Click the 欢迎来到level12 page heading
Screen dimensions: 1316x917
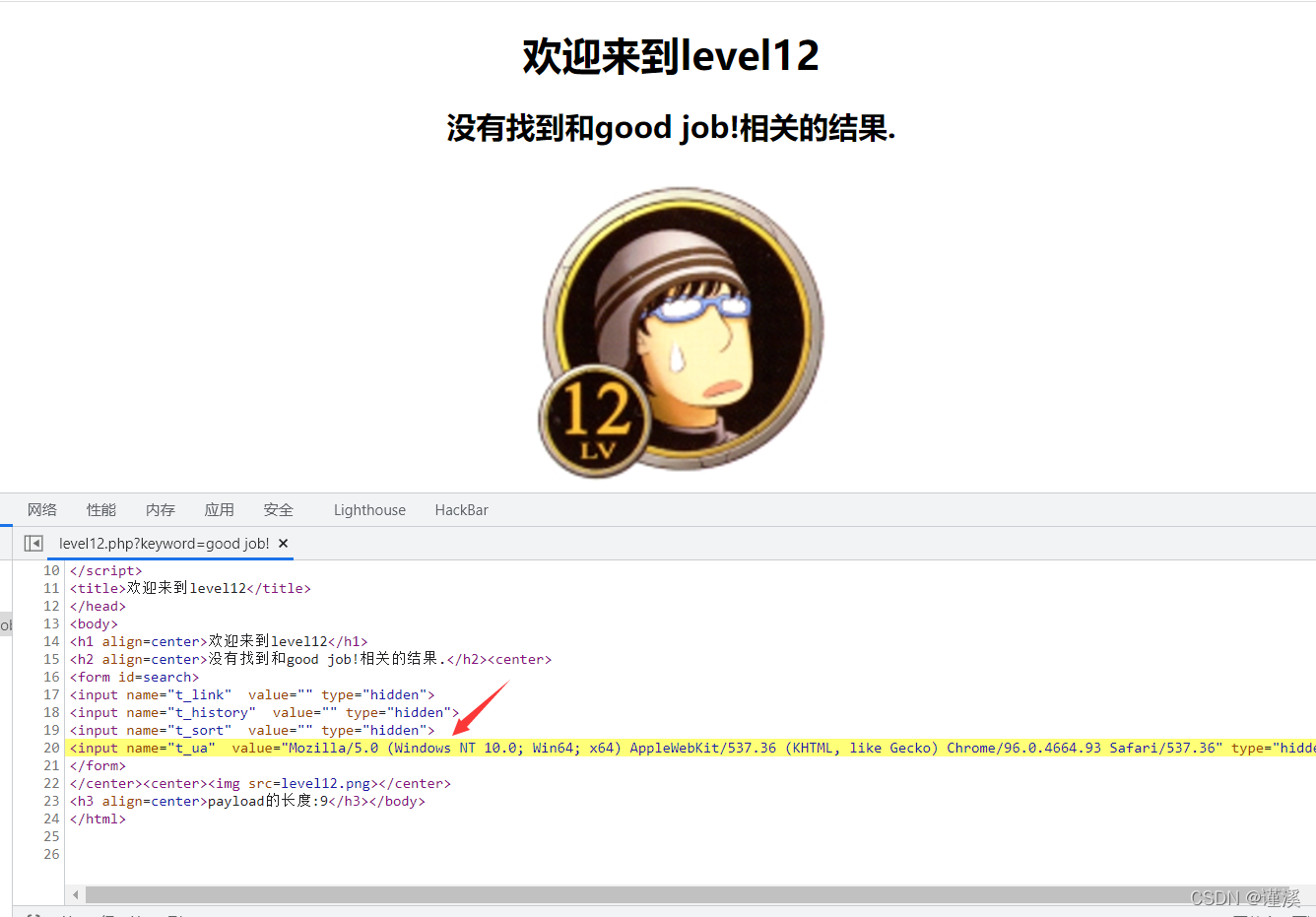point(671,56)
